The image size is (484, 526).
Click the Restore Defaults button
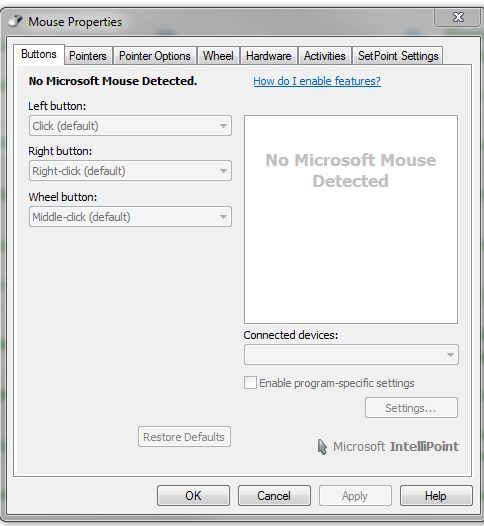tap(184, 437)
